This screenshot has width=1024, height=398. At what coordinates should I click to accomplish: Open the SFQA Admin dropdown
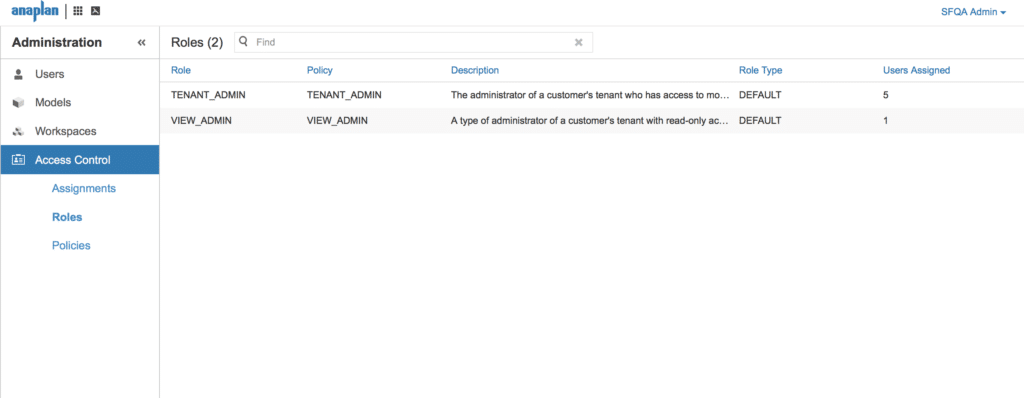coord(973,12)
